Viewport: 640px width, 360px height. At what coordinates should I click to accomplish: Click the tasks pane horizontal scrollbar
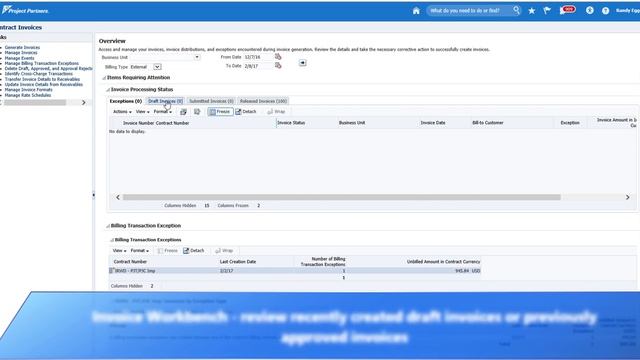pyautogui.click(x=35, y=102)
